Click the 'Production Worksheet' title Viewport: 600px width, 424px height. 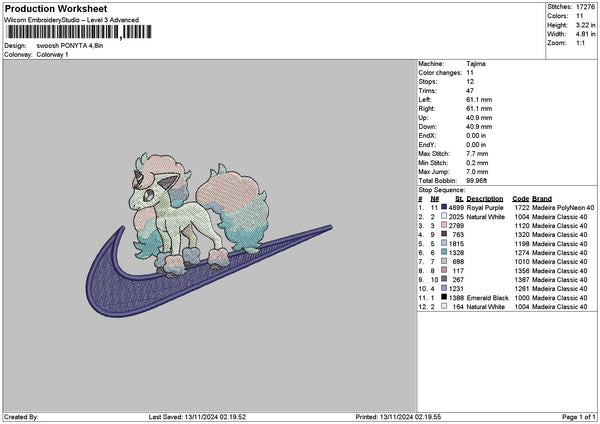(56, 8)
